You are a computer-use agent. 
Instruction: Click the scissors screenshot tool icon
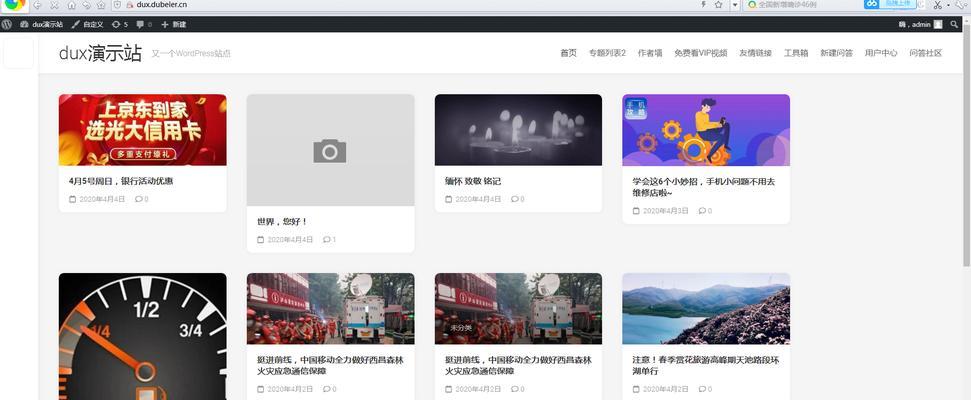pyautogui.click(x=938, y=5)
